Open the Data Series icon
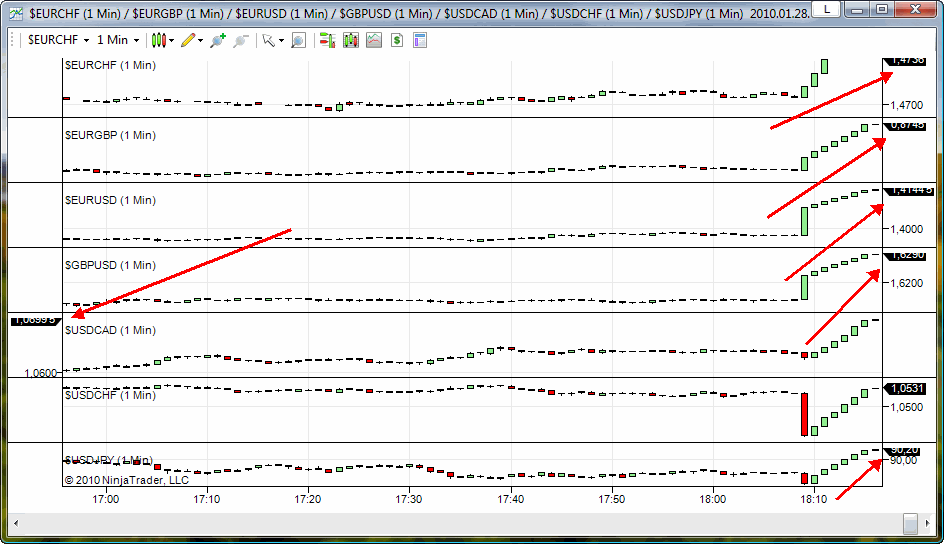Screen dimensions: 944x544 click(x=350, y=40)
